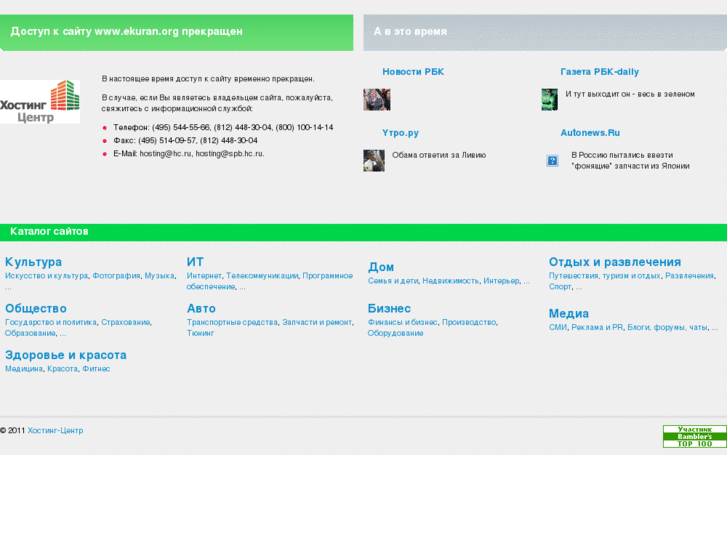
Task: Select the Государство и политика link
Action: pos(51,322)
